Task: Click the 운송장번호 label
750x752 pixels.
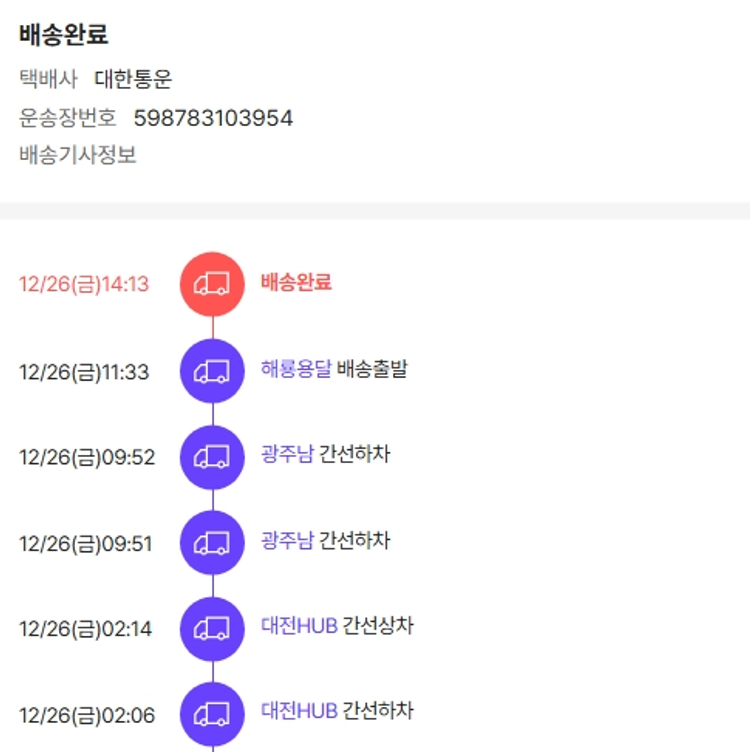Action: (67, 118)
